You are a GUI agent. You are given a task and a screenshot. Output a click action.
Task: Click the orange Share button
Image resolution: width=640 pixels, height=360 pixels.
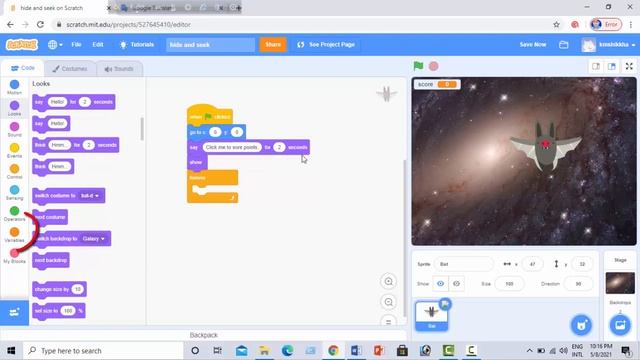coord(273,44)
